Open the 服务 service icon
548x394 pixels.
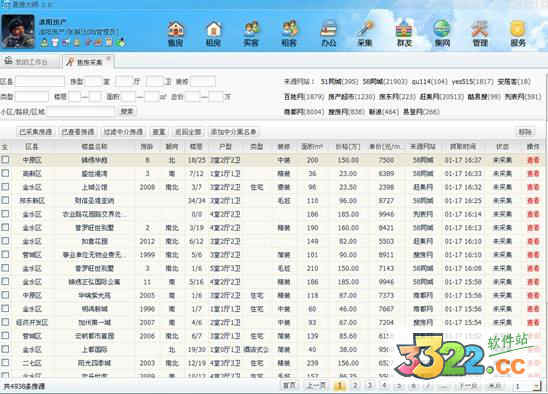click(518, 34)
